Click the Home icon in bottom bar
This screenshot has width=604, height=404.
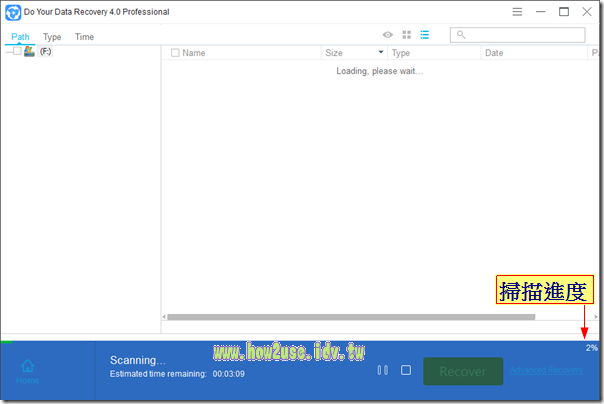click(x=28, y=367)
